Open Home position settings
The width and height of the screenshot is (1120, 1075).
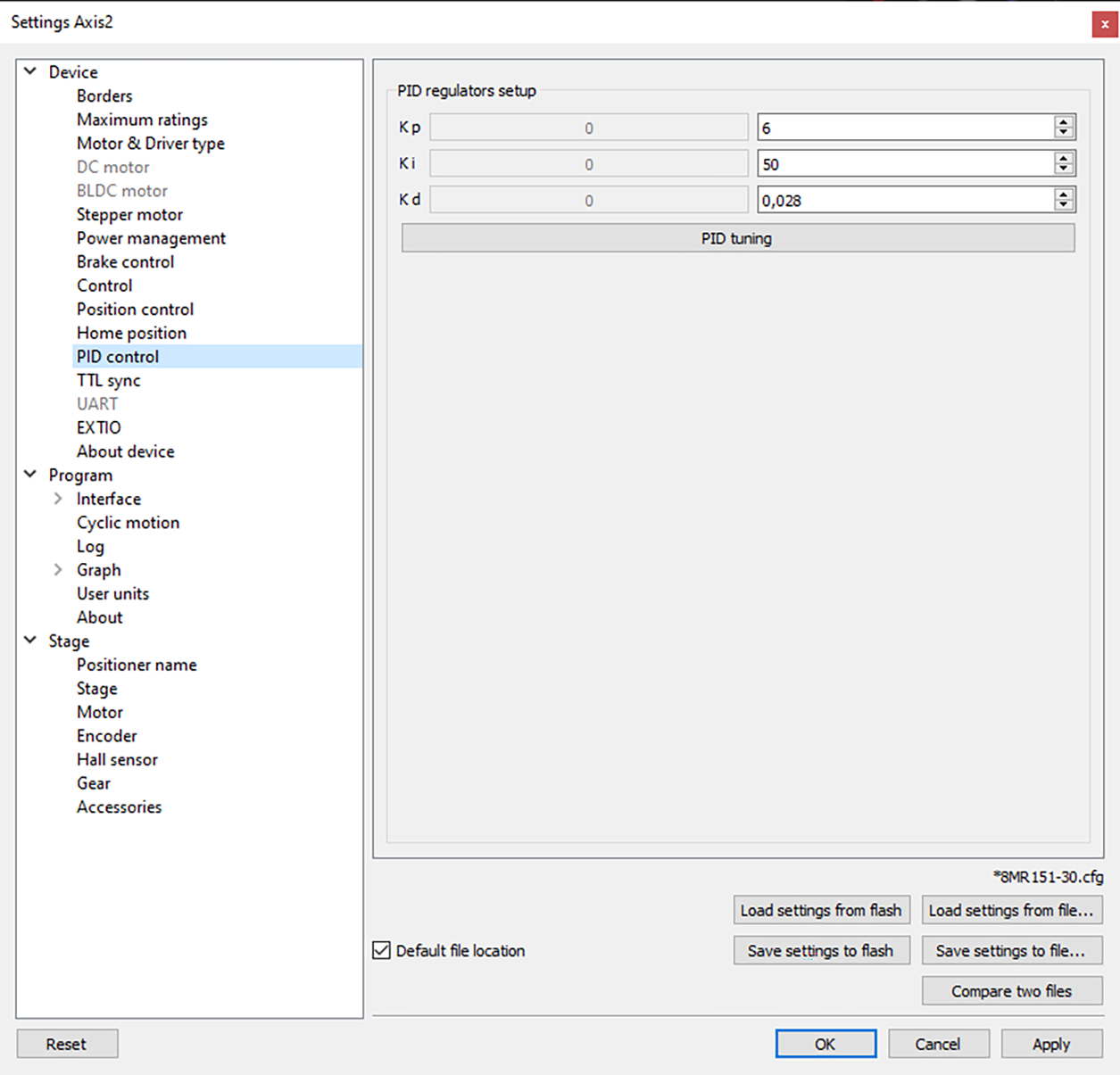[x=131, y=333]
